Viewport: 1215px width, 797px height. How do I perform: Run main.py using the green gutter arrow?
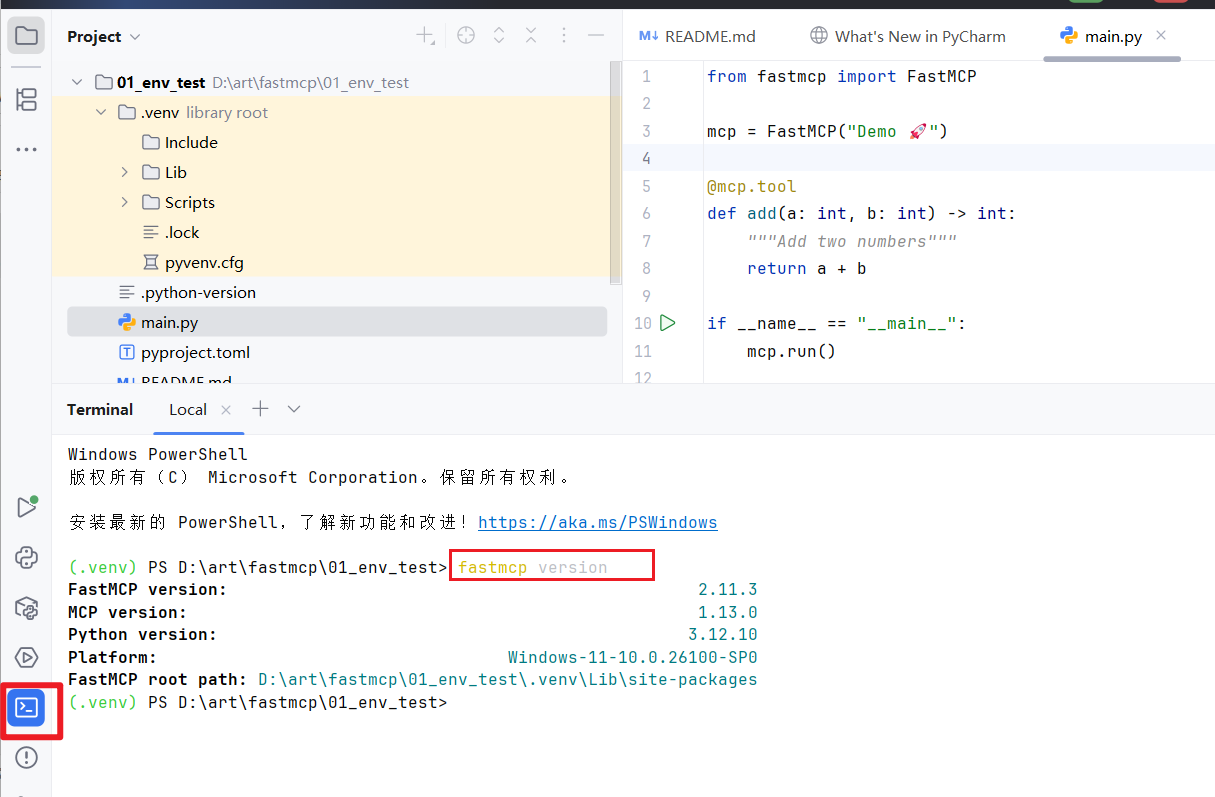pyautogui.click(x=668, y=323)
